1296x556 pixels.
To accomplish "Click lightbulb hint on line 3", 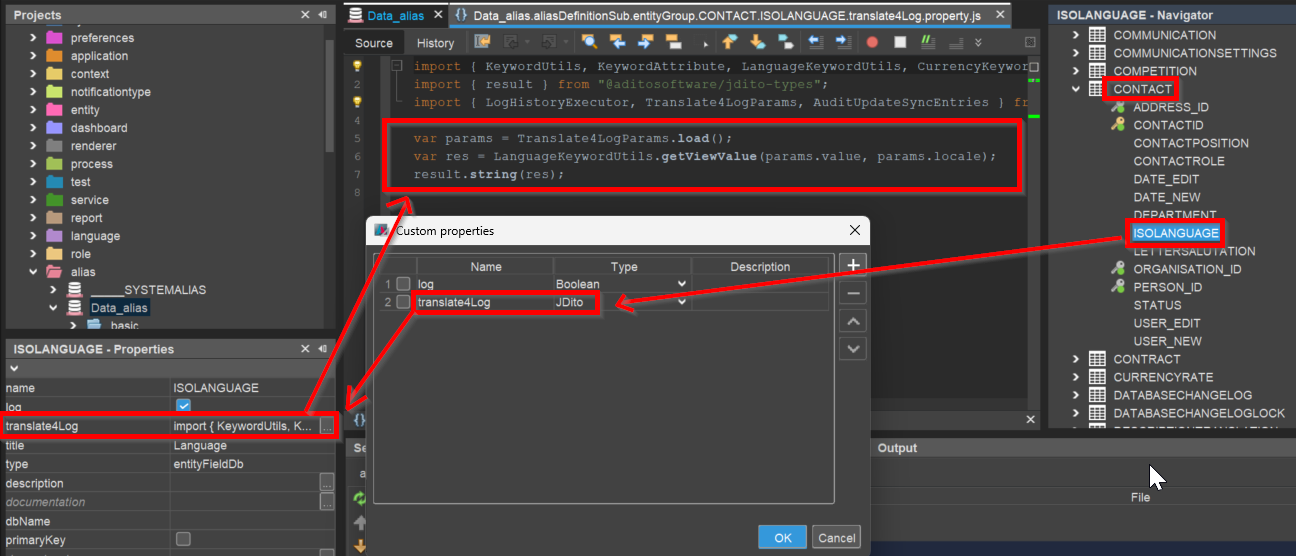I will (x=357, y=102).
